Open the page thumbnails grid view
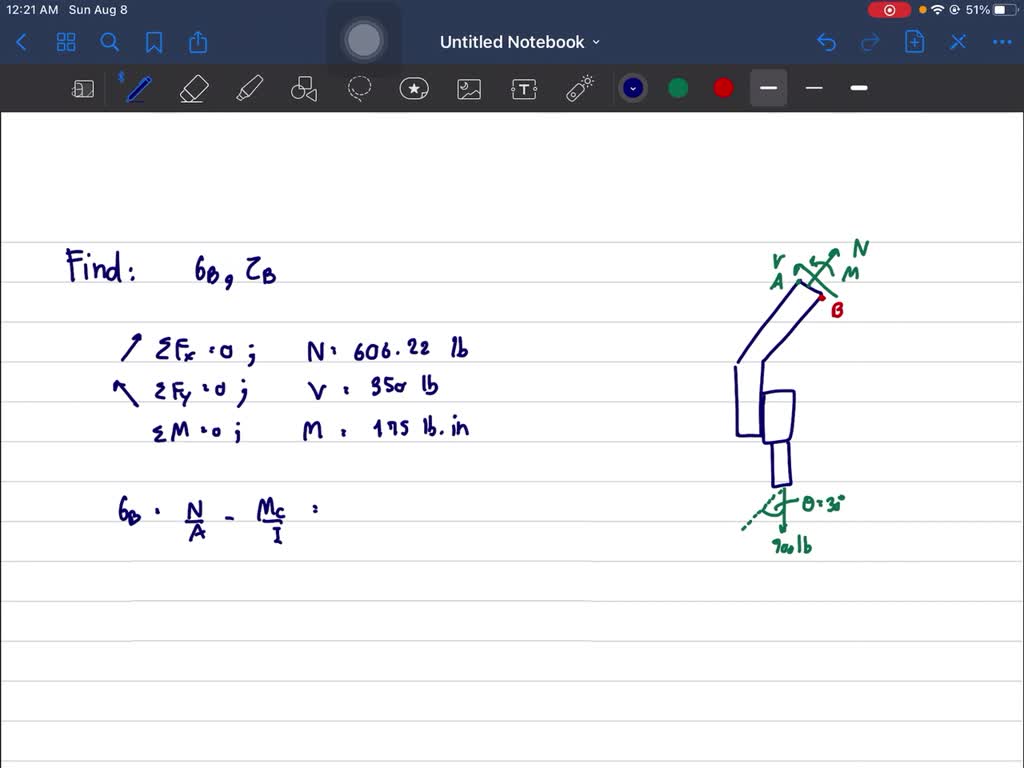The height and width of the screenshot is (768, 1024). click(x=66, y=42)
